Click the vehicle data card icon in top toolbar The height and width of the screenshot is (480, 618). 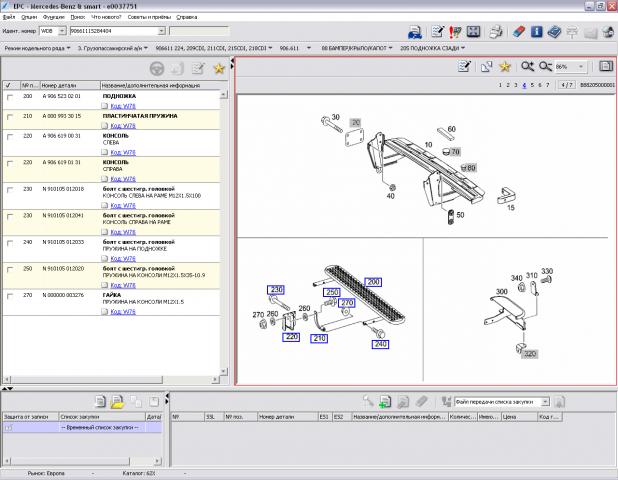coord(415,32)
